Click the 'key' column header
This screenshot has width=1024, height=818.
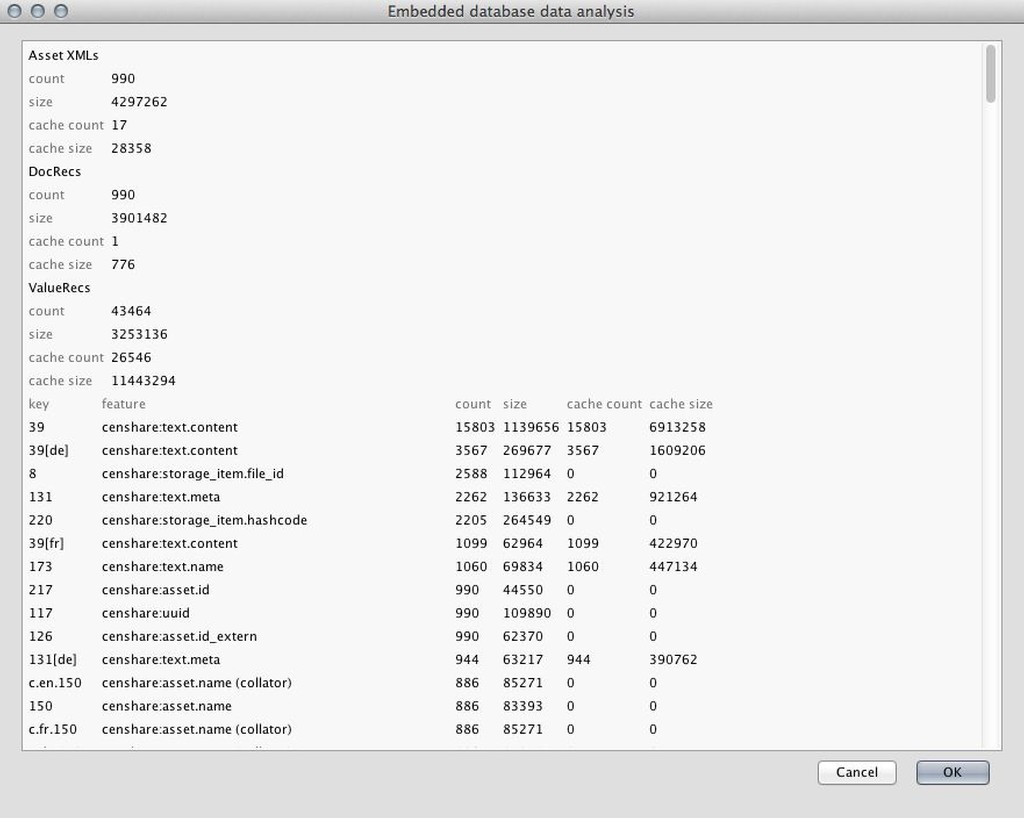[39, 404]
